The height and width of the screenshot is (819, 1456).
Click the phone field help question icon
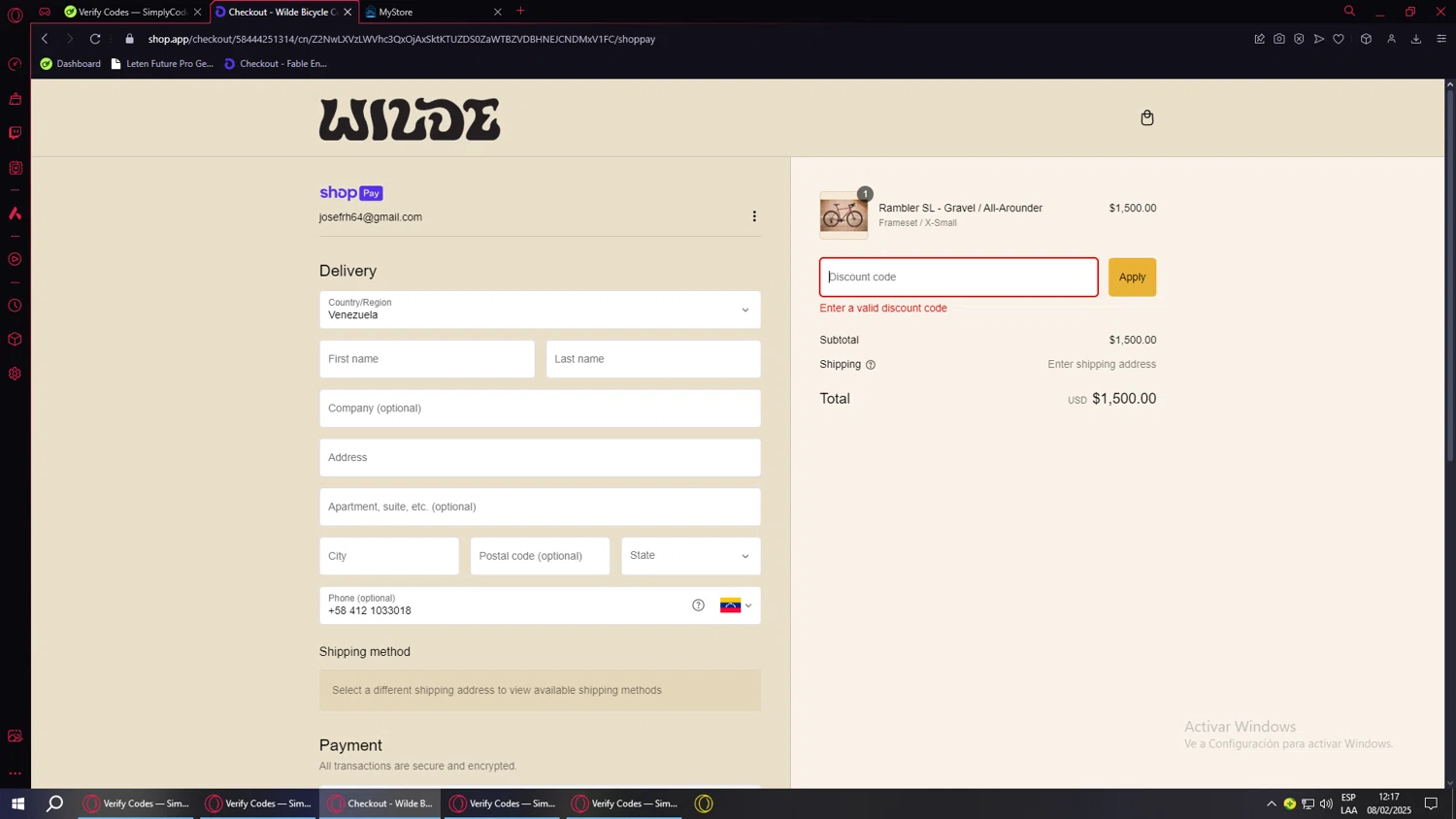point(698,606)
